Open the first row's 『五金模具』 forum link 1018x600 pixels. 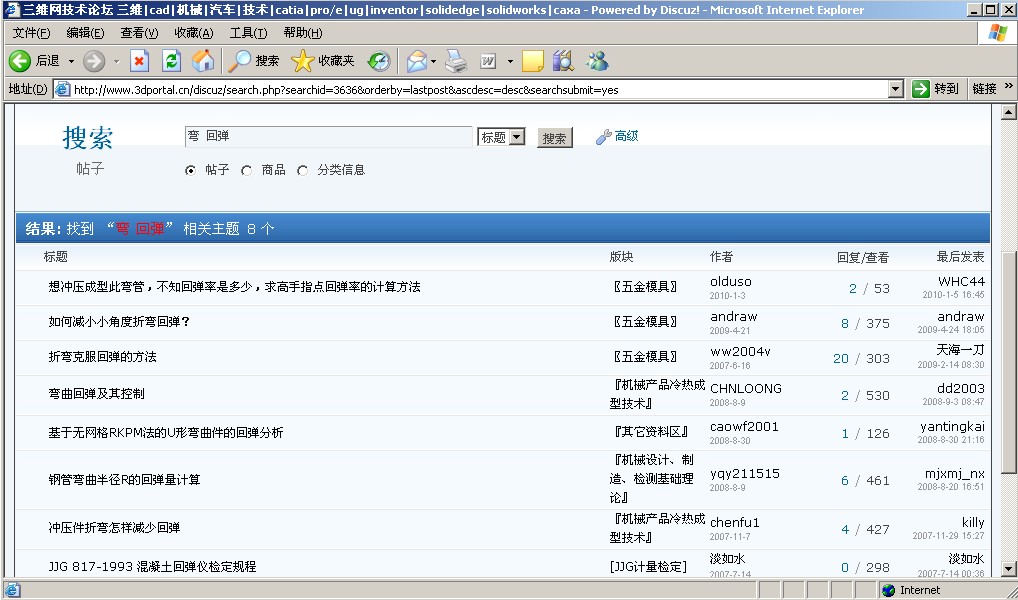click(645, 286)
